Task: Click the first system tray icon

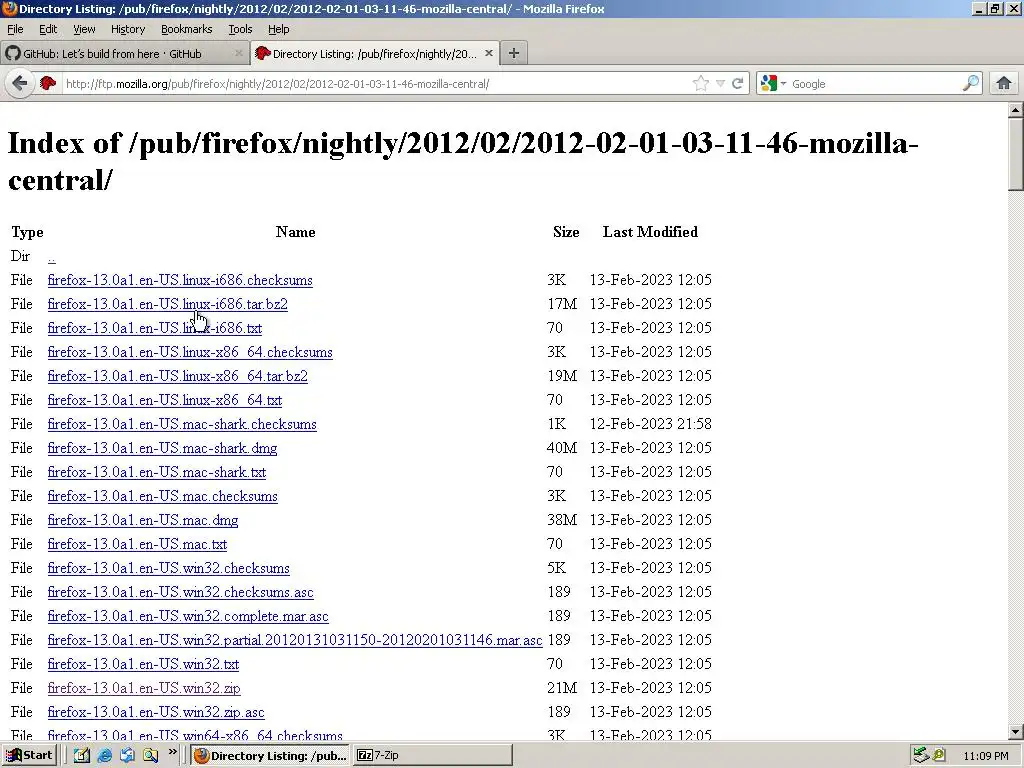Action: pos(921,756)
